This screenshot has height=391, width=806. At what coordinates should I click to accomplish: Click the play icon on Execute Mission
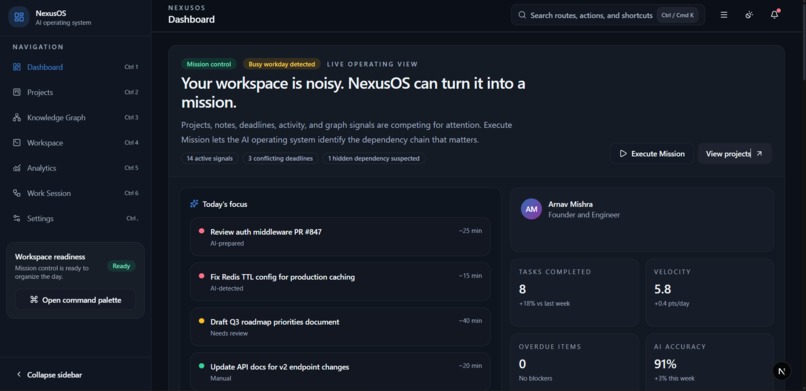click(623, 154)
